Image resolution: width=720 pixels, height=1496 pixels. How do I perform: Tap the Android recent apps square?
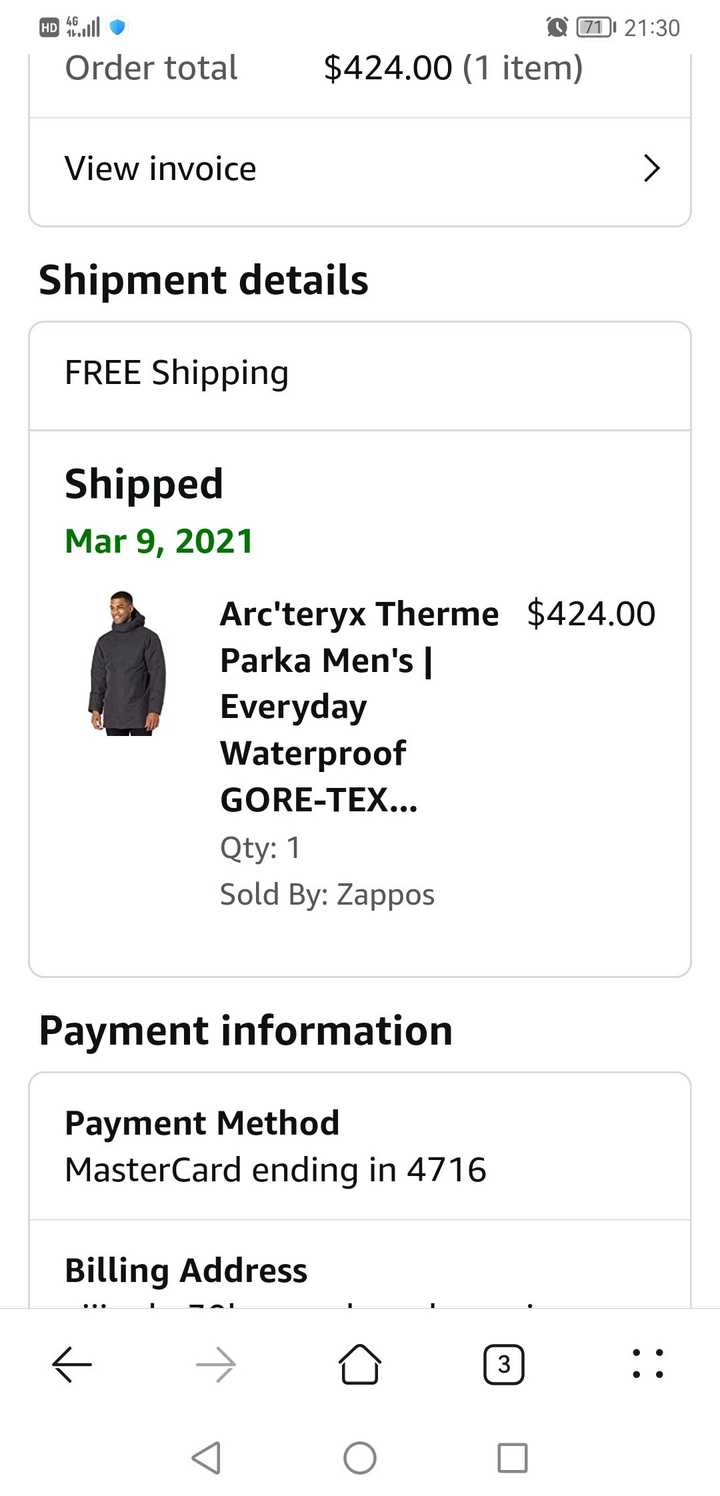point(512,1458)
